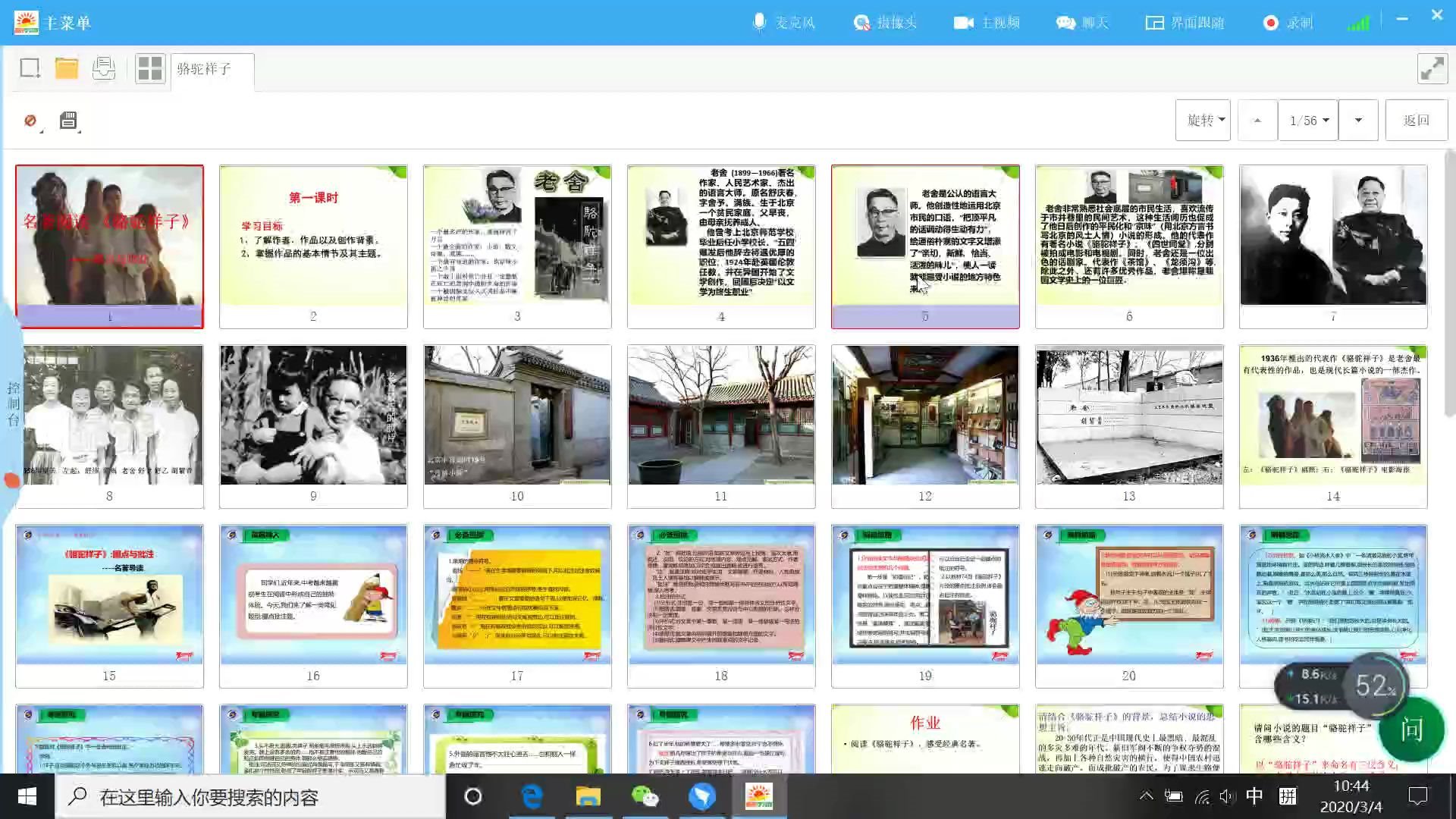The image size is (1456, 819).
Task: Open the blue bird app in taskbar
Action: (701, 796)
